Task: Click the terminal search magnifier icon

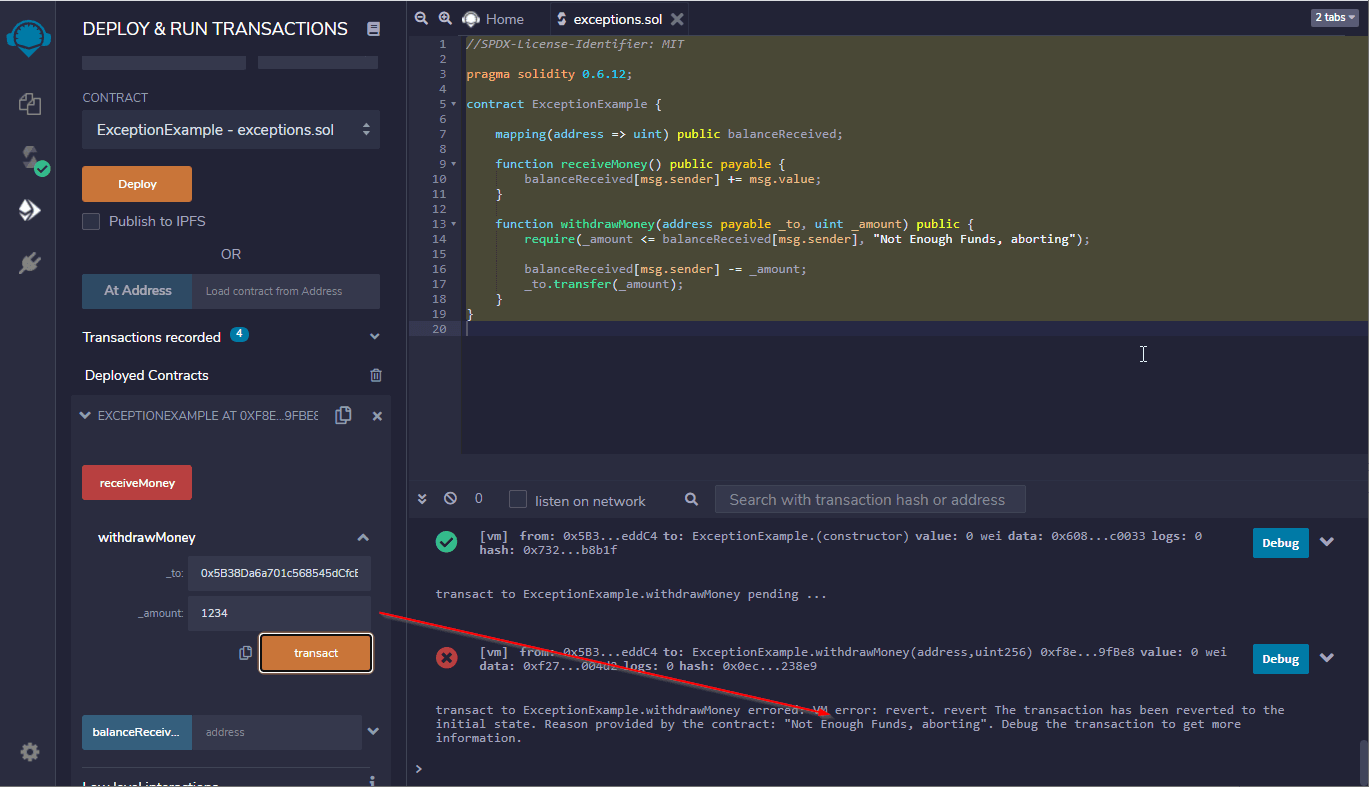Action: pyautogui.click(x=692, y=499)
